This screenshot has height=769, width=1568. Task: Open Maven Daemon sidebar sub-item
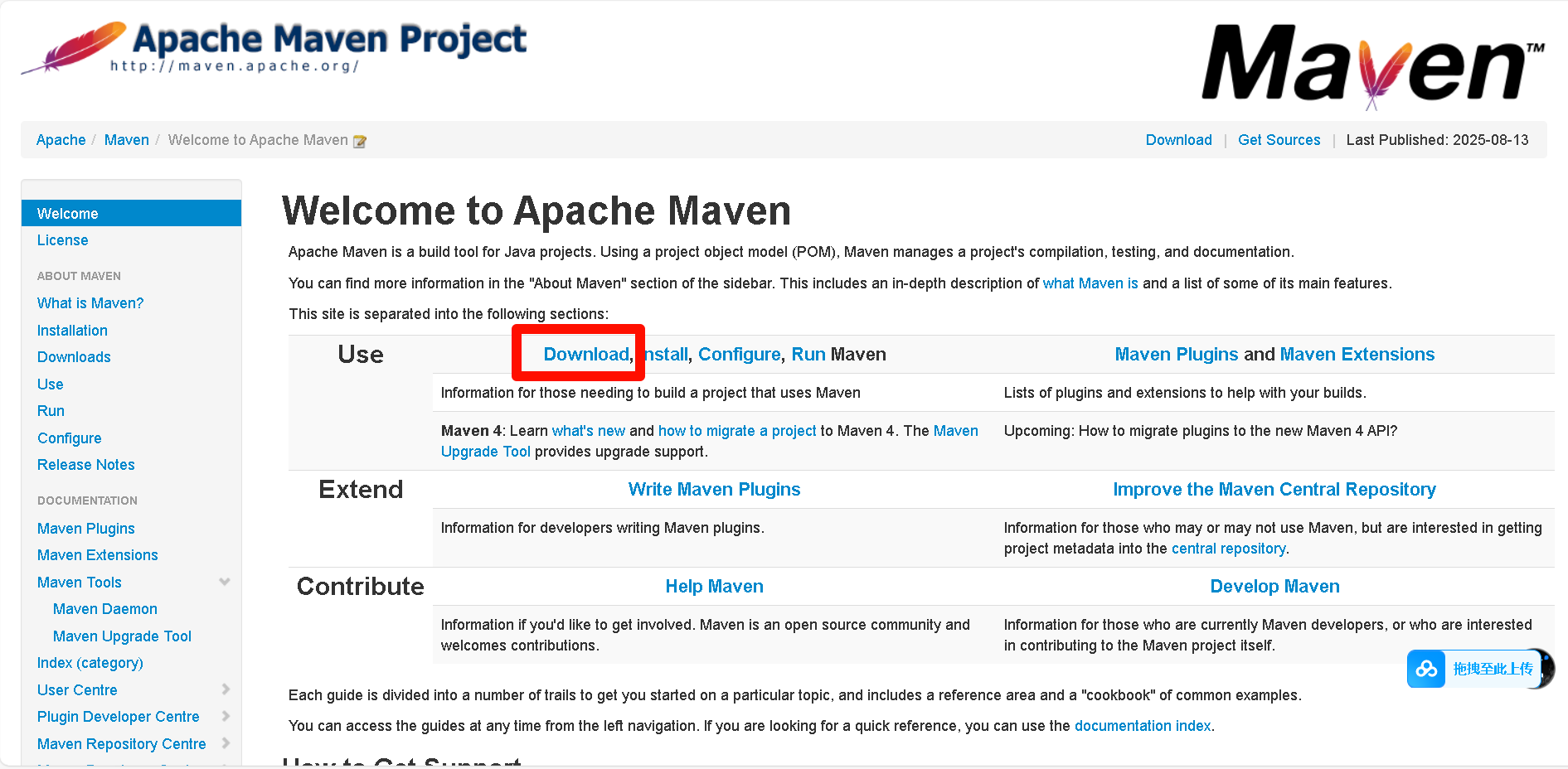pyautogui.click(x=105, y=609)
